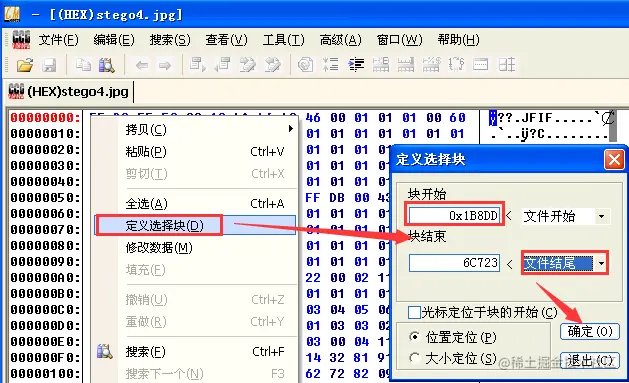Click the block start field 0x1B8DD
Viewport: 629px width, 383px height.
pyautogui.click(x=454, y=216)
